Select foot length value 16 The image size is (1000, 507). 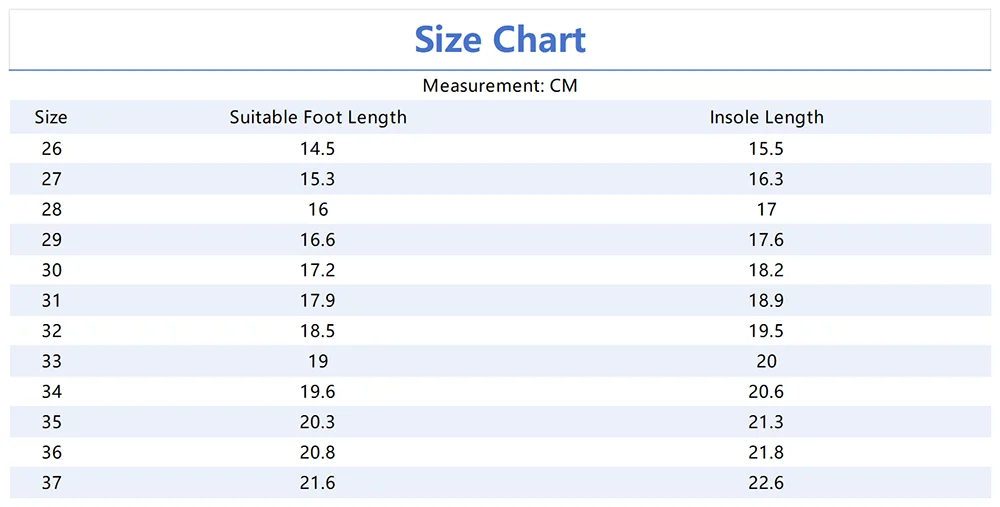(318, 210)
